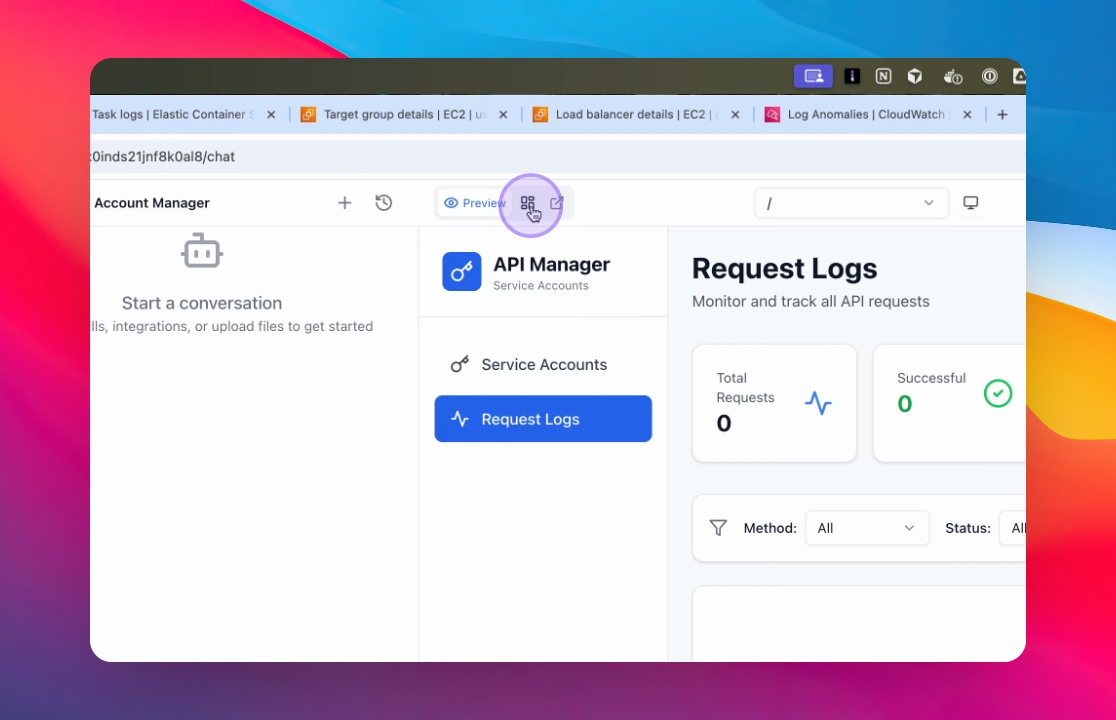
Task: Close the Task logs Elastic Container tab
Action: [x=271, y=115]
